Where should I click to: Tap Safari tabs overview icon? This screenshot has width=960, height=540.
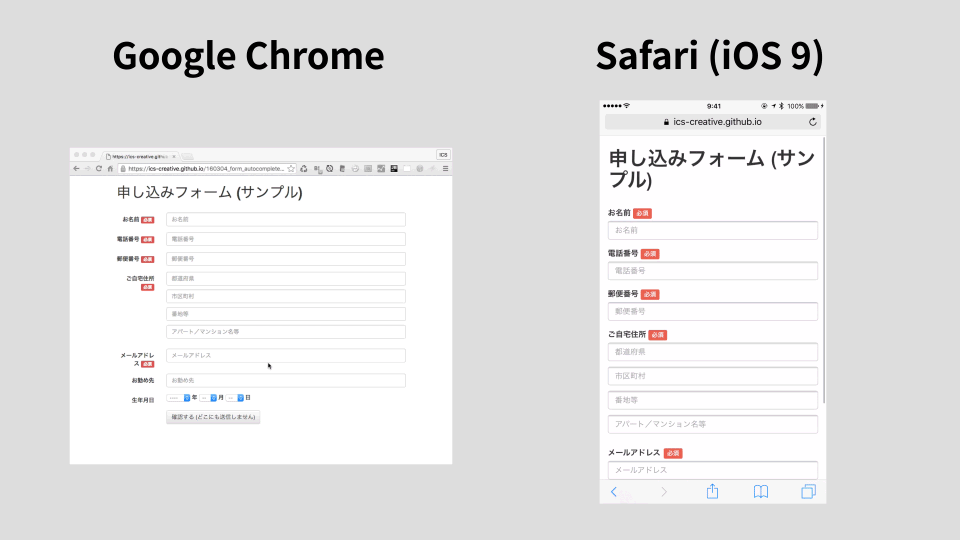pyautogui.click(x=808, y=491)
